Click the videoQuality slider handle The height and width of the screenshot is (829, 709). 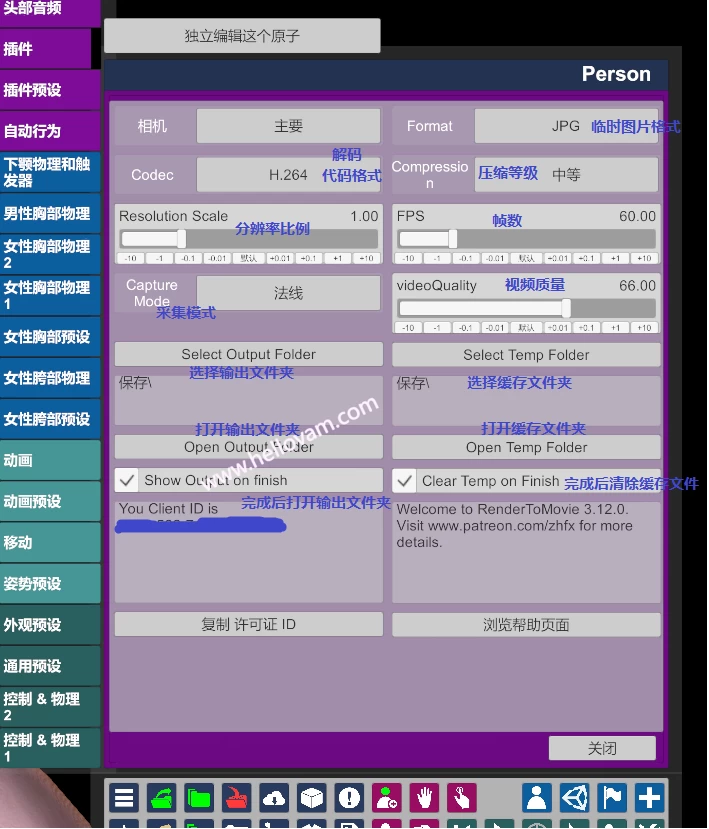point(566,308)
